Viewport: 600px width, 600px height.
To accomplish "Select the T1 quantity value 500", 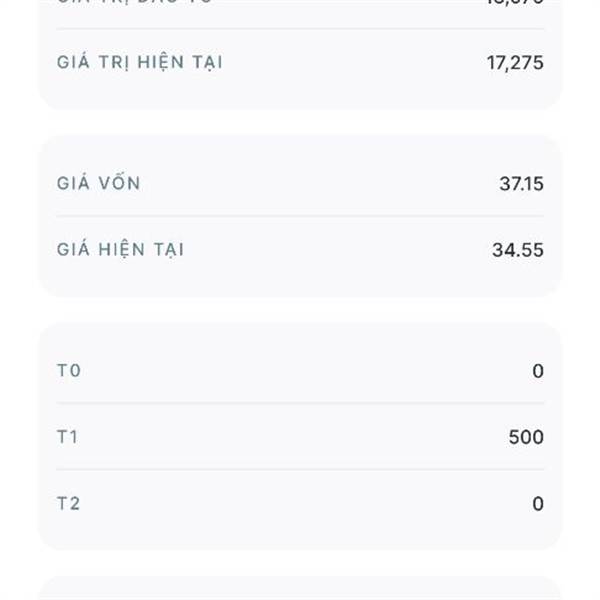I will 526,437.
